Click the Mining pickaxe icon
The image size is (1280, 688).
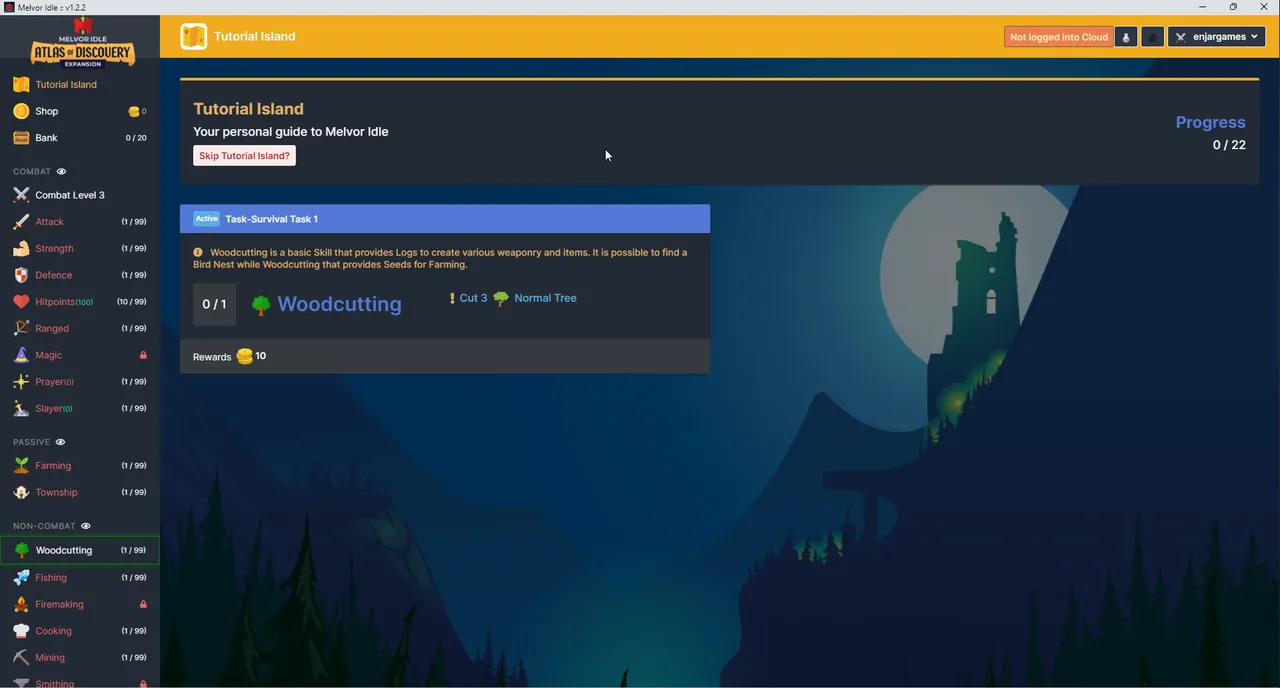(x=21, y=657)
